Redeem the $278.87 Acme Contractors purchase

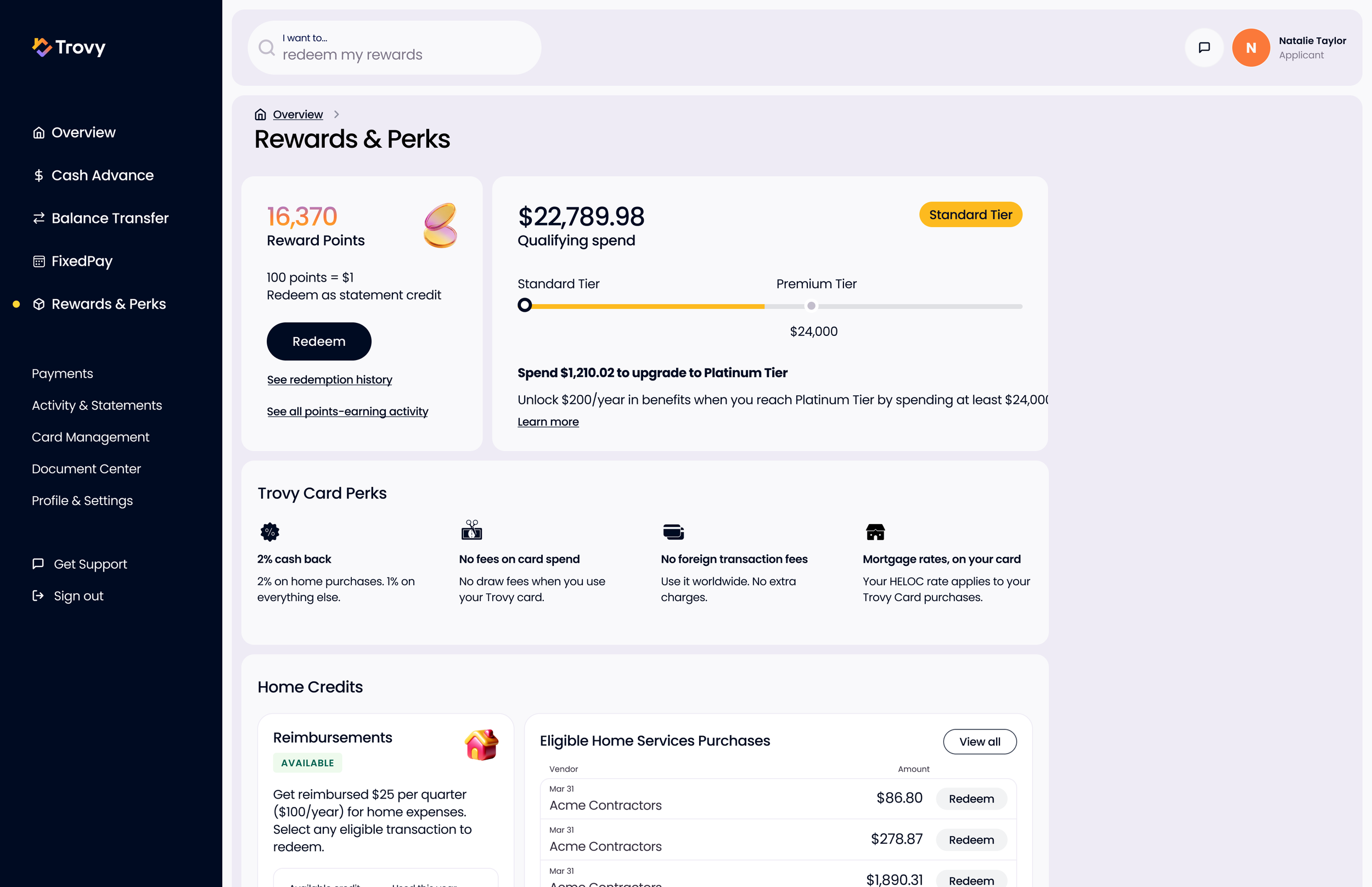point(971,840)
